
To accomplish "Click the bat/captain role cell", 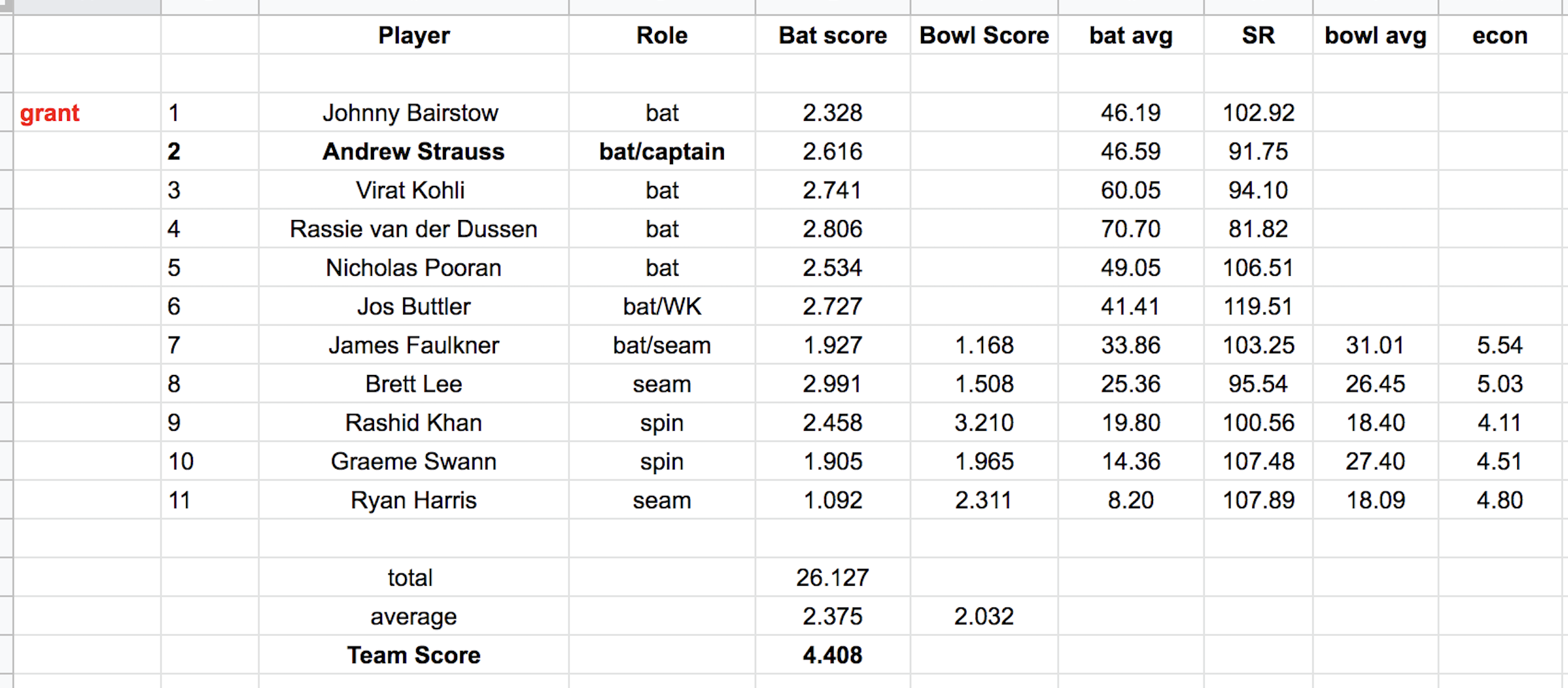I will 662,151.
